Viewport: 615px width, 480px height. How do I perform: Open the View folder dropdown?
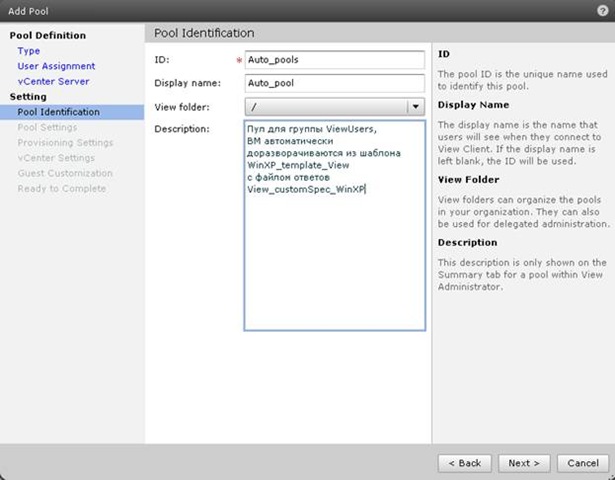pyautogui.click(x=335, y=107)
